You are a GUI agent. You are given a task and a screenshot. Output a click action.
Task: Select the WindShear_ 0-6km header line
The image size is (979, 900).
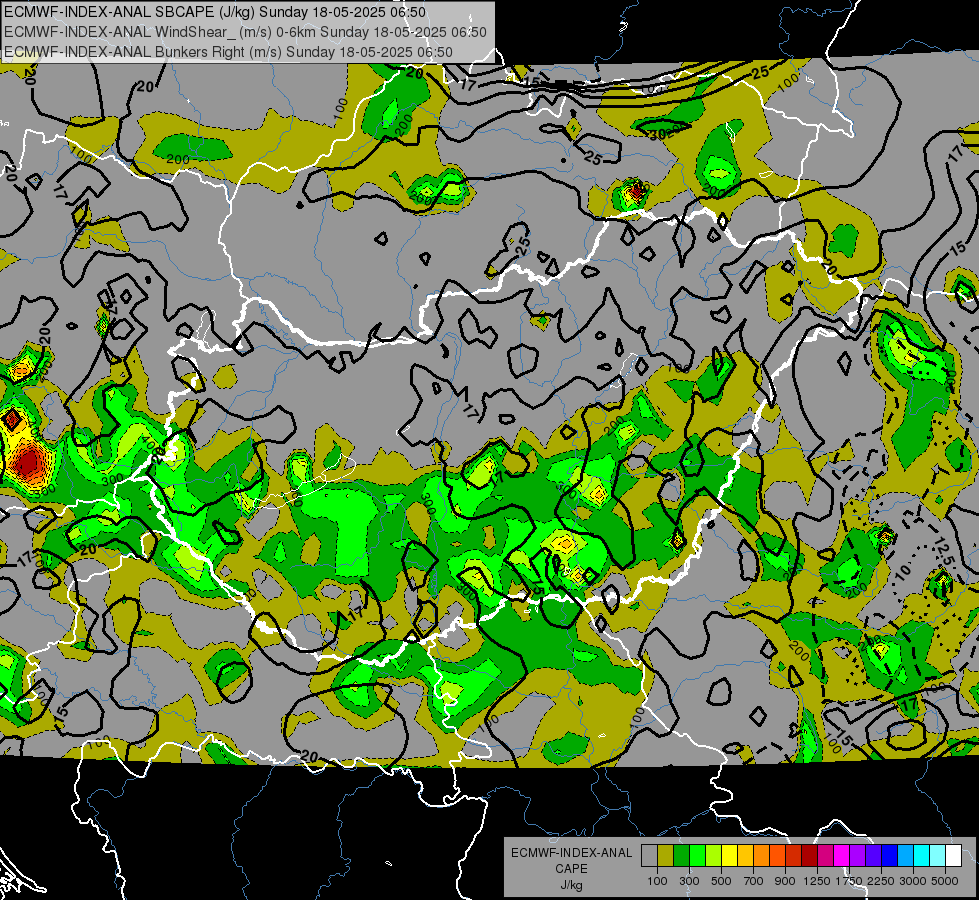click(x=245, y=32)
